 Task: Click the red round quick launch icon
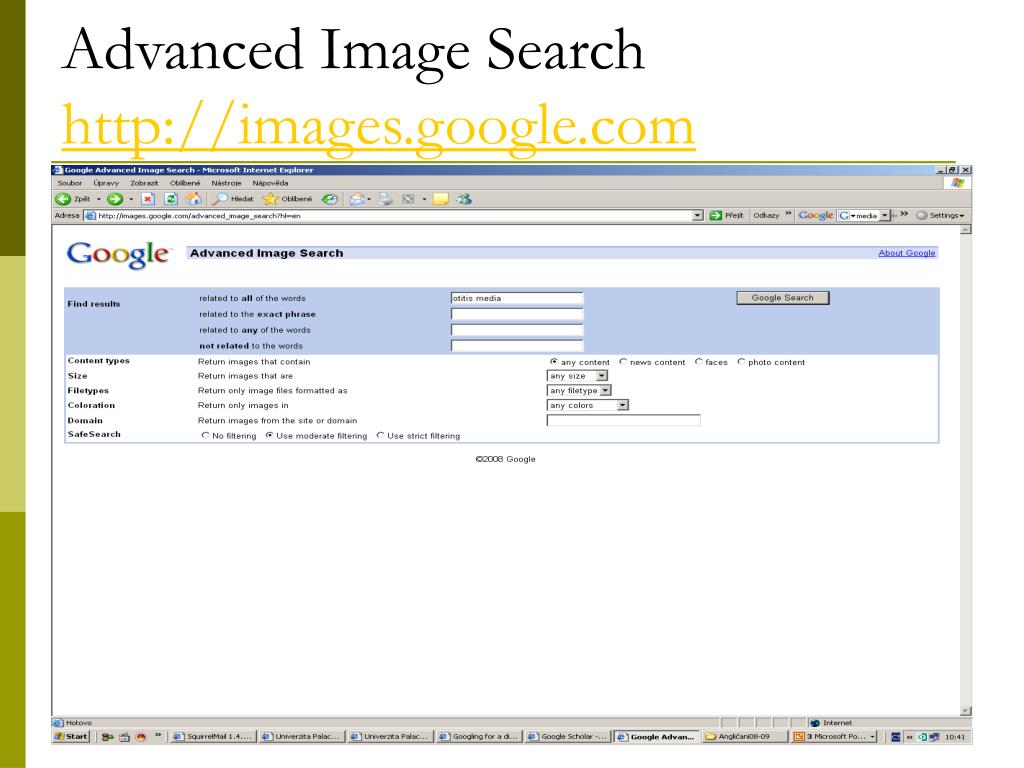tap(140, 737)
